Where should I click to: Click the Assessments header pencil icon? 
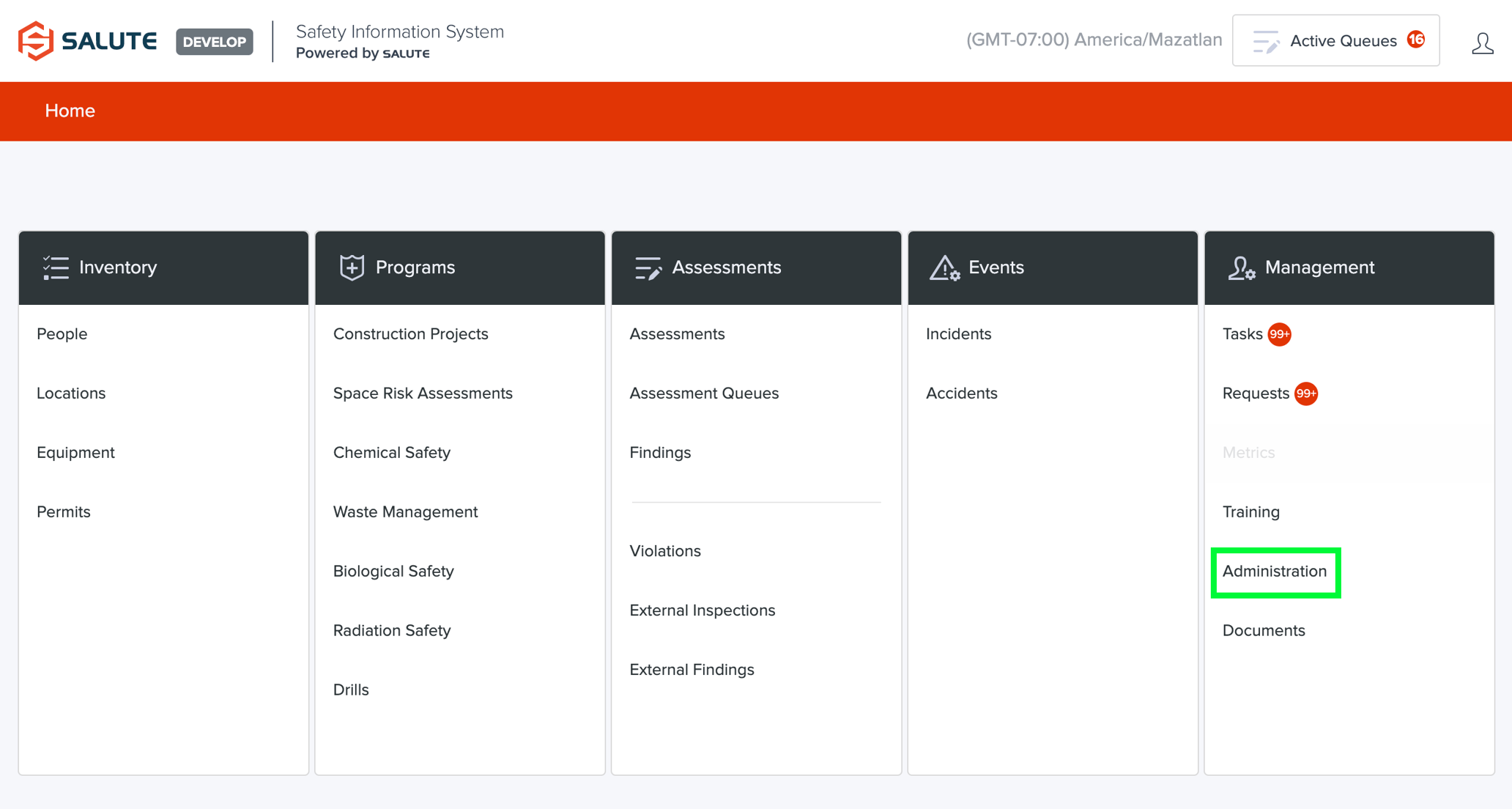(648, 268)
